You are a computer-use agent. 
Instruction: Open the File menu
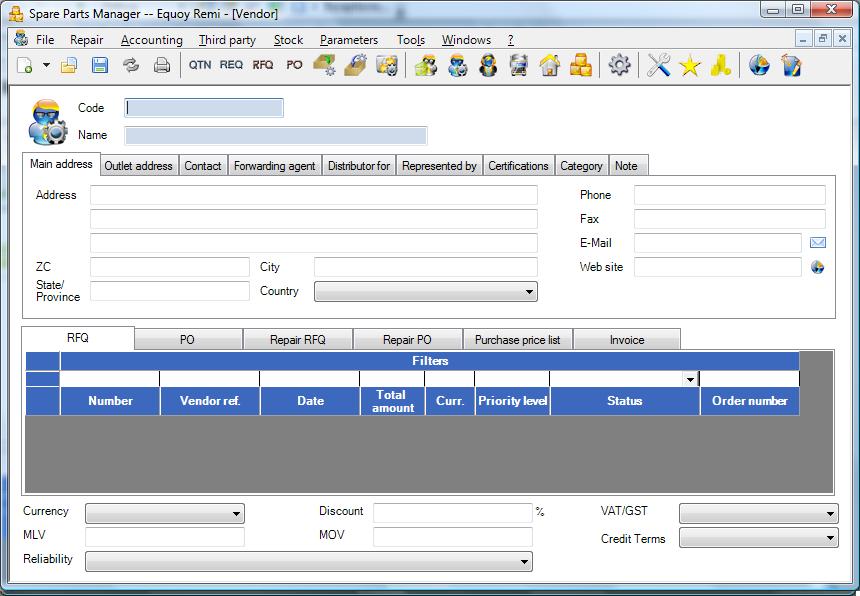pyautogui.click(x=45, y=40)
